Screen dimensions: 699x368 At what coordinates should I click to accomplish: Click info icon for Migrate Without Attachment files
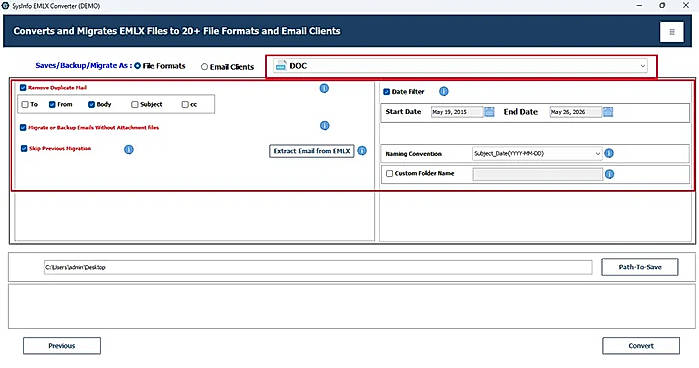tap(325, 126)
